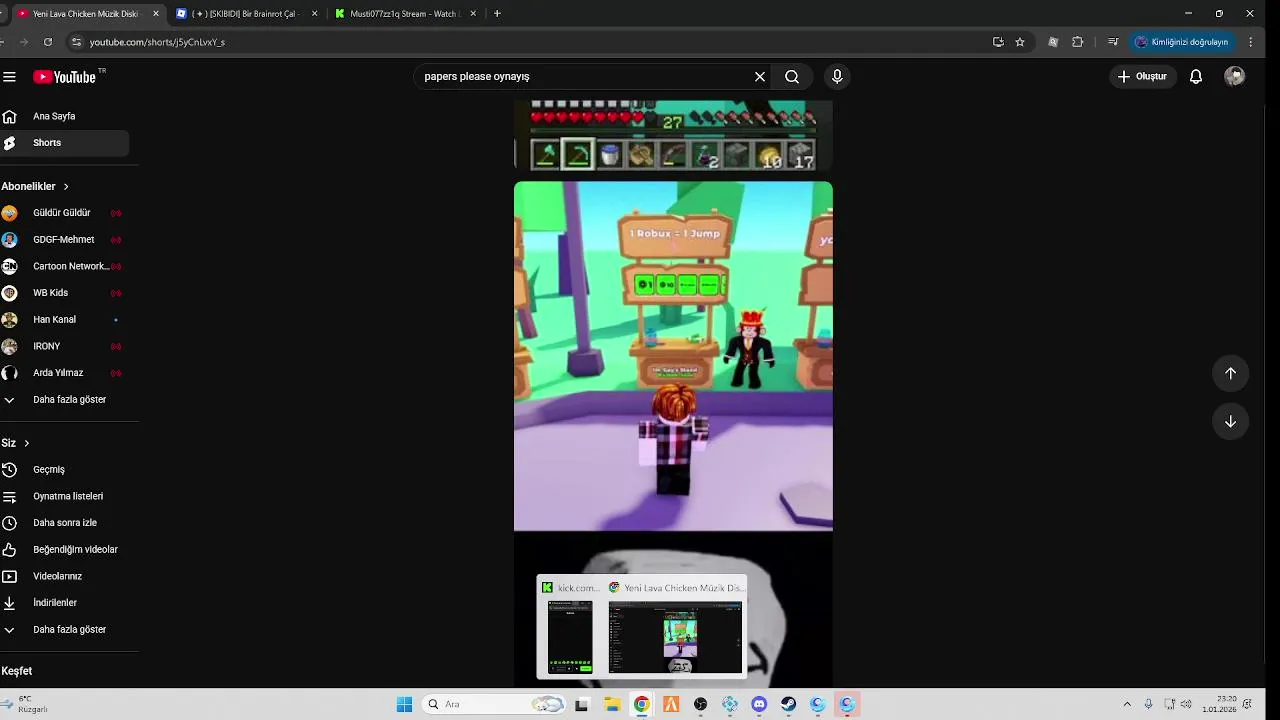Open Discord from the taskbar
This screenshot has width=1280, height=720.
tap(759, 704)
